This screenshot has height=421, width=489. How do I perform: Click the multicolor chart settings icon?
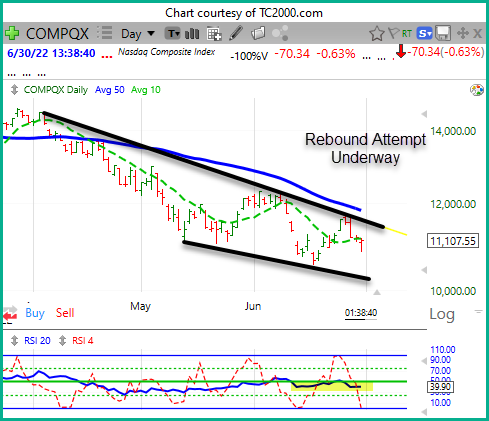[x=477, y=90]
